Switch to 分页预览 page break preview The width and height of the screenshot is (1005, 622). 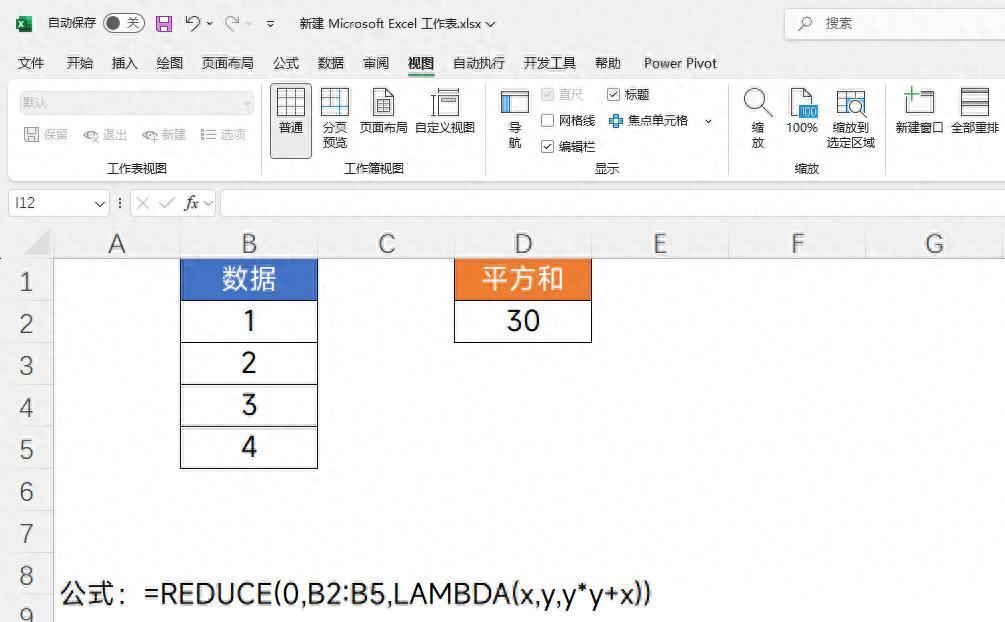[x=335, y=119]
